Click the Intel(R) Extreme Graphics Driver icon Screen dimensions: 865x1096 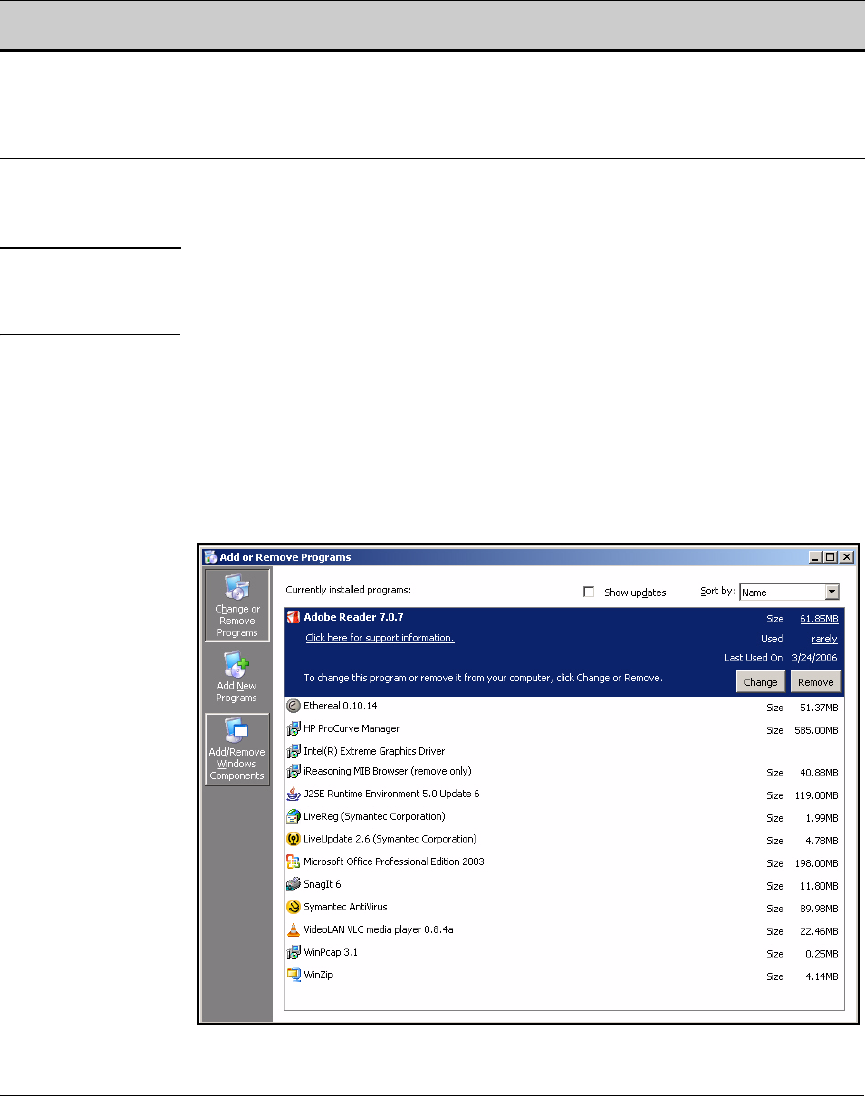(293, 751)
